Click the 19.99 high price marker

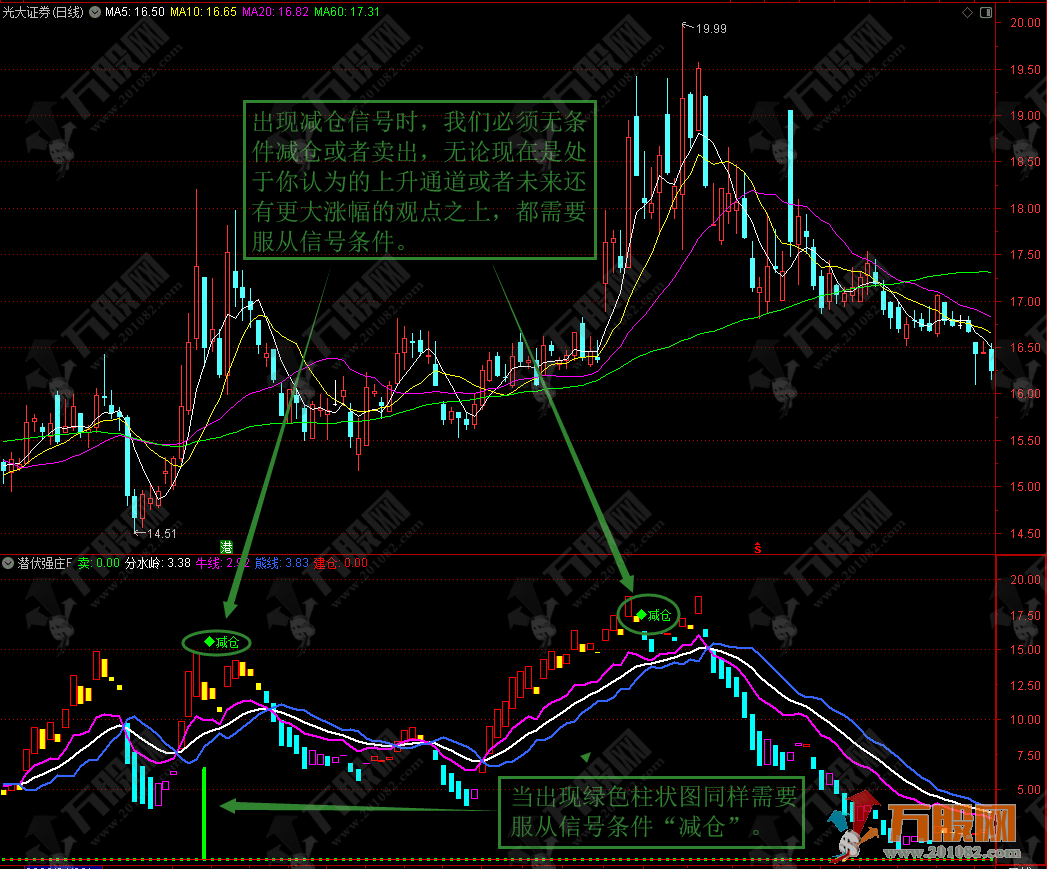(x=710, y=29)
